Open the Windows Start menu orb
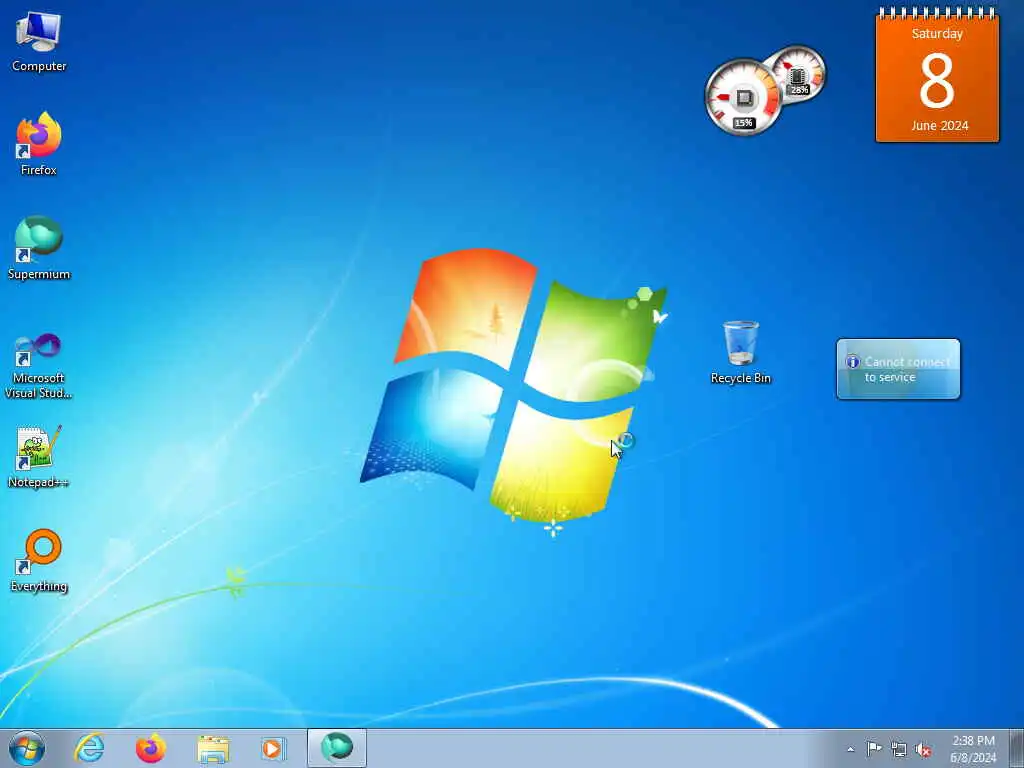1024x768 pixels. [x=27, y=748]
